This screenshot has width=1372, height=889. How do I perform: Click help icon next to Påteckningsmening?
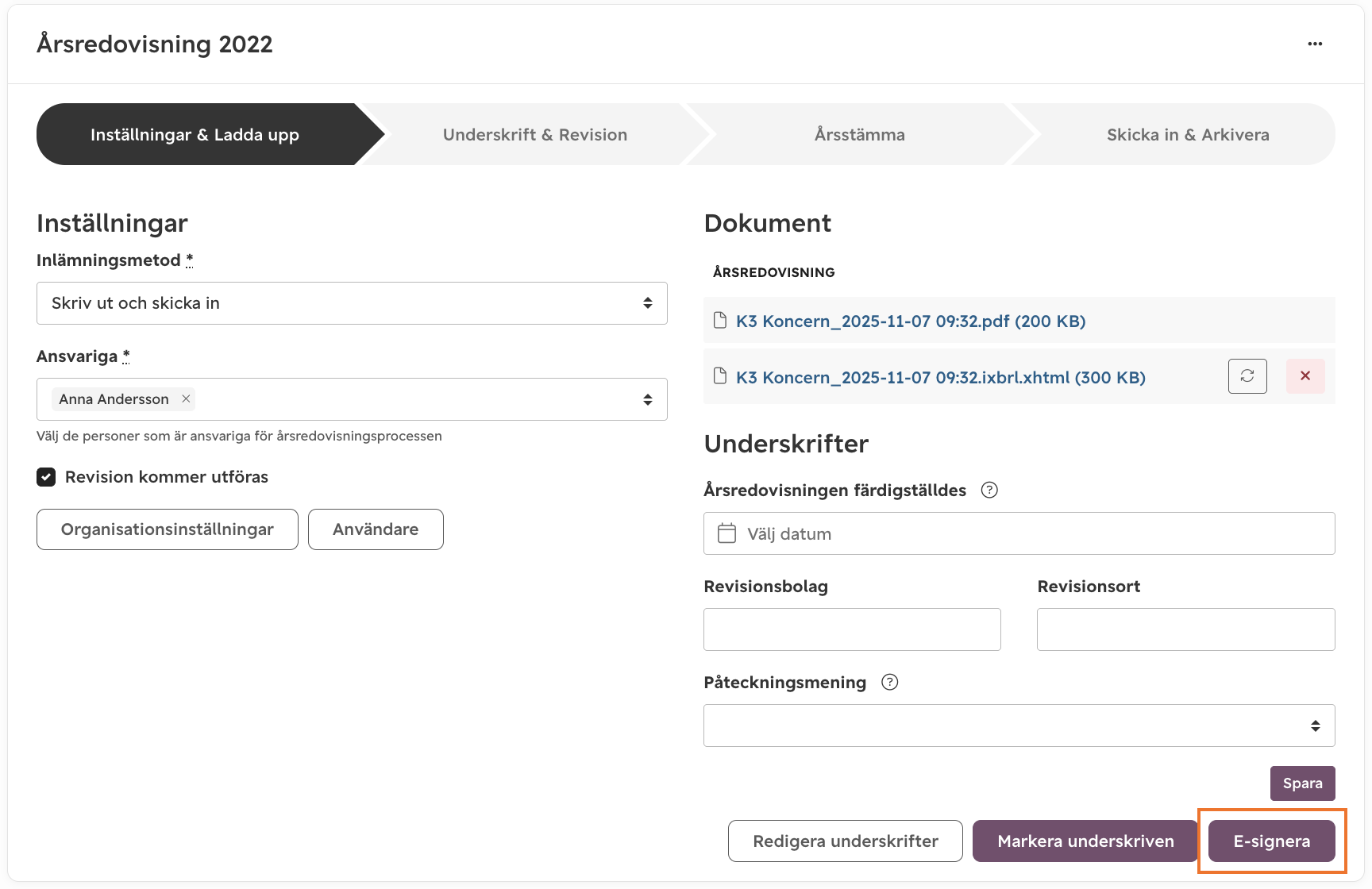890,682
